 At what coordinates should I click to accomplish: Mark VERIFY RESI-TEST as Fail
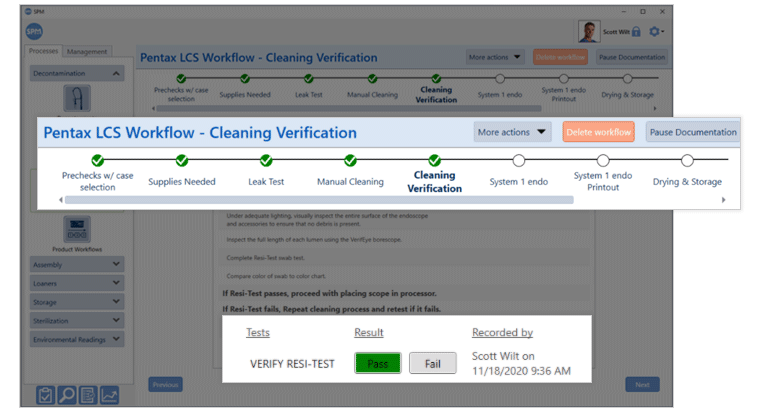(x=432, y=364)
